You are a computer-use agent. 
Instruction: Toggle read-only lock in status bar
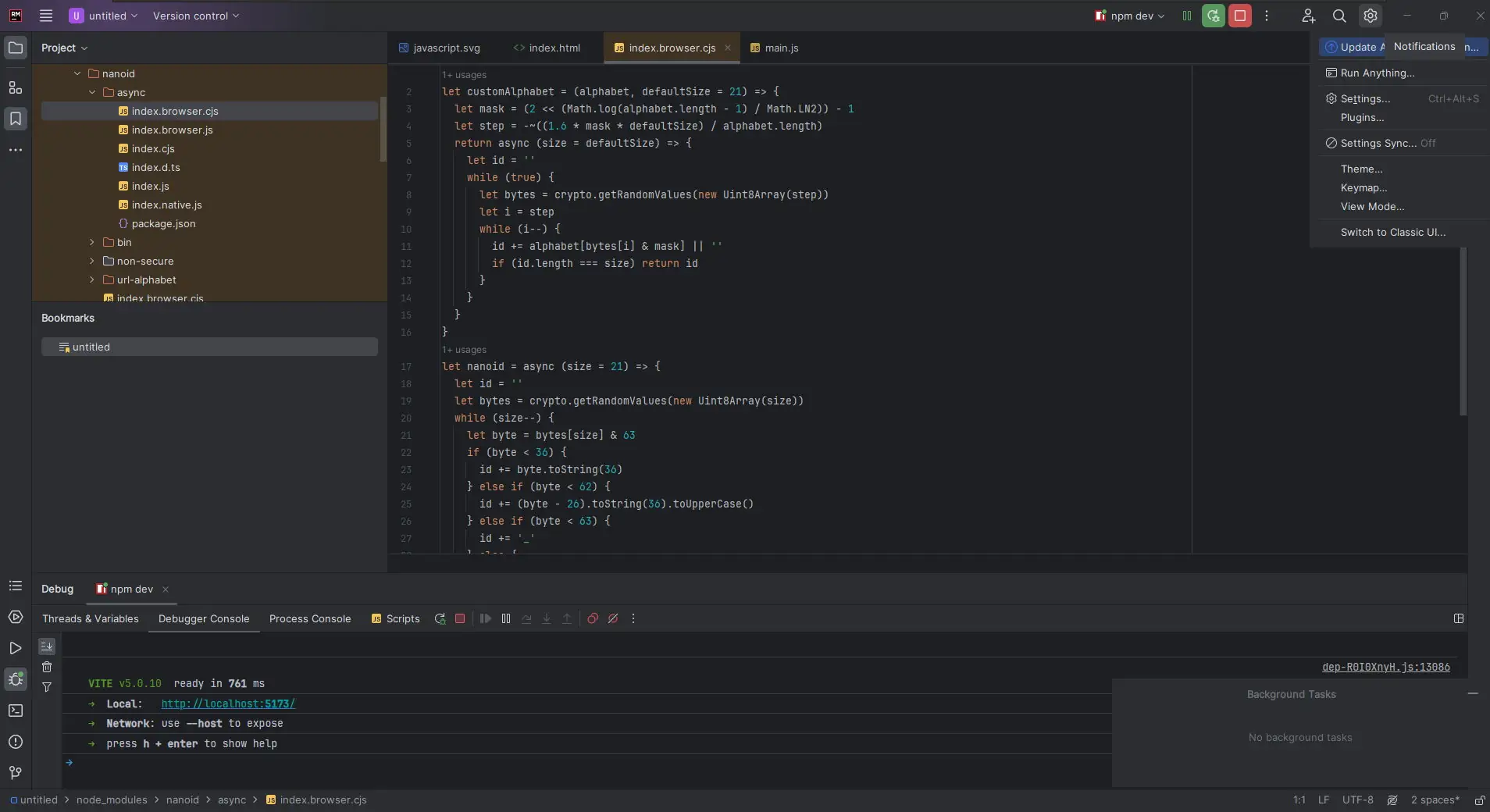pyautogui.click(x=1479, y=800)
